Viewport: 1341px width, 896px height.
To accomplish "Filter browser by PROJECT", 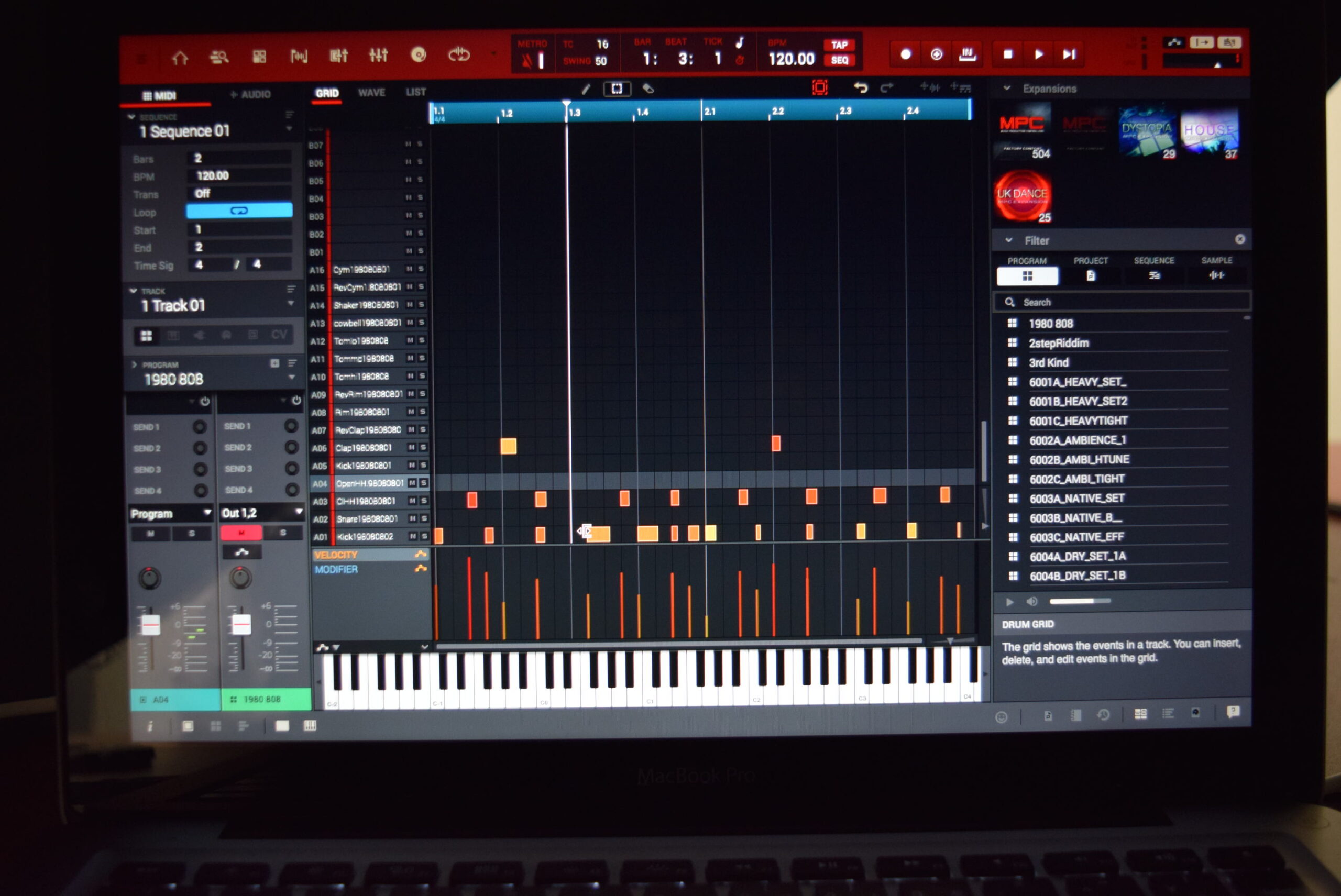I will point(1091,275).
